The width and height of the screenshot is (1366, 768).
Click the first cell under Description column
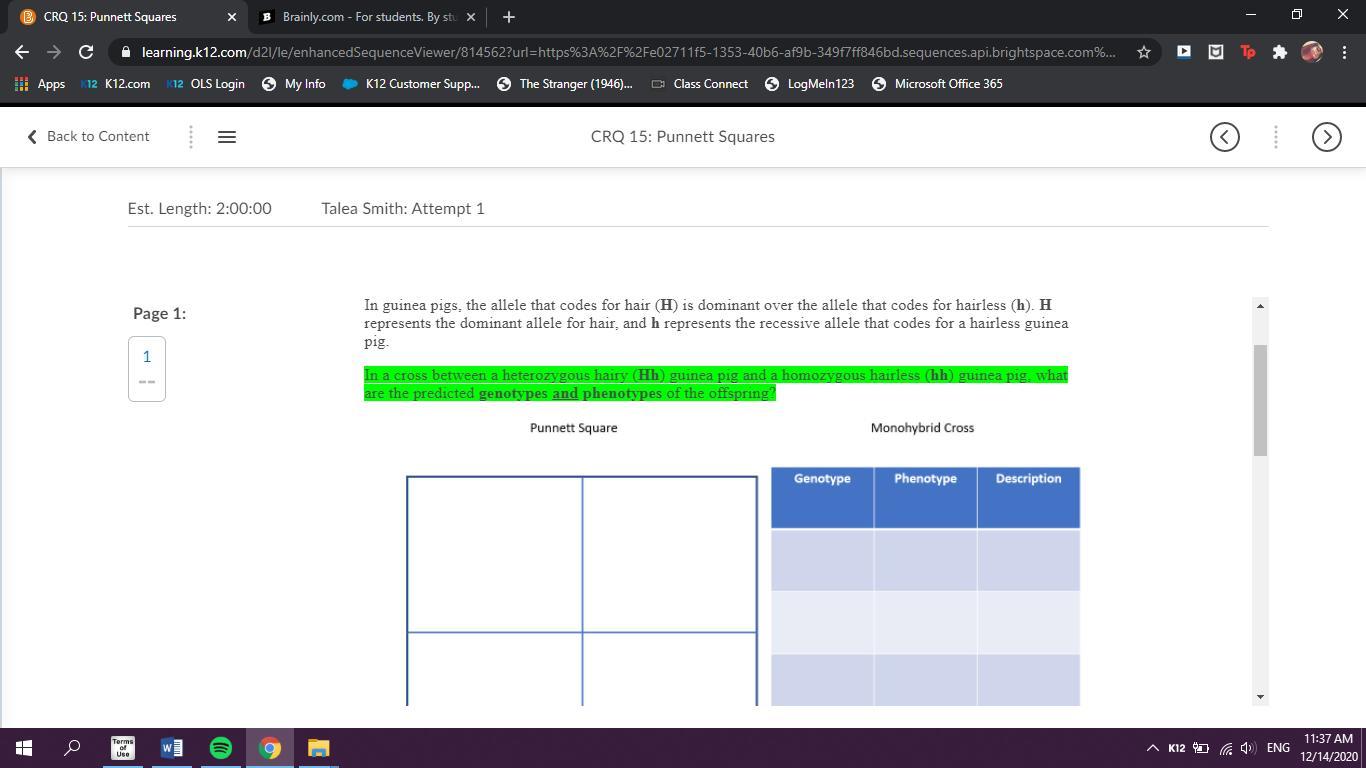[1029, 560]
